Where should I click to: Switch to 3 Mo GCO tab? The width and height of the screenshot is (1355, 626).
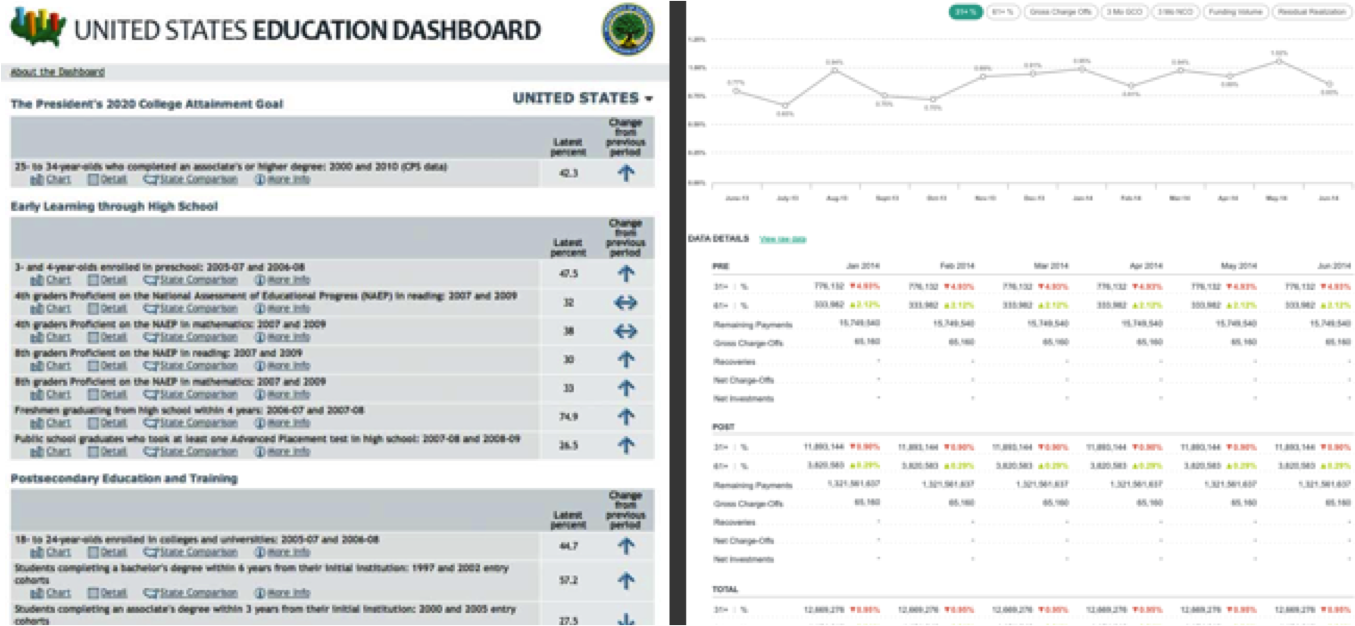pos(1124,12)
